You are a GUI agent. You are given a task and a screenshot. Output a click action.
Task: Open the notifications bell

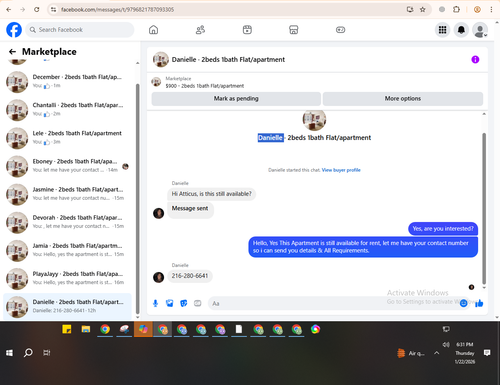coord(461,30)
